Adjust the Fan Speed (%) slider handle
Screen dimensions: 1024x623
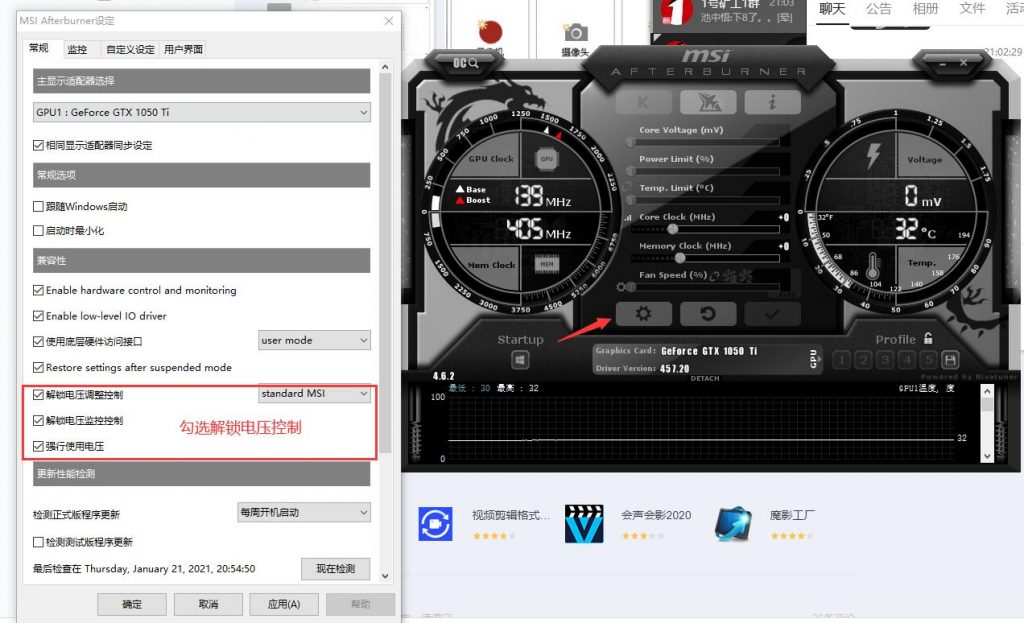(630, 287)
